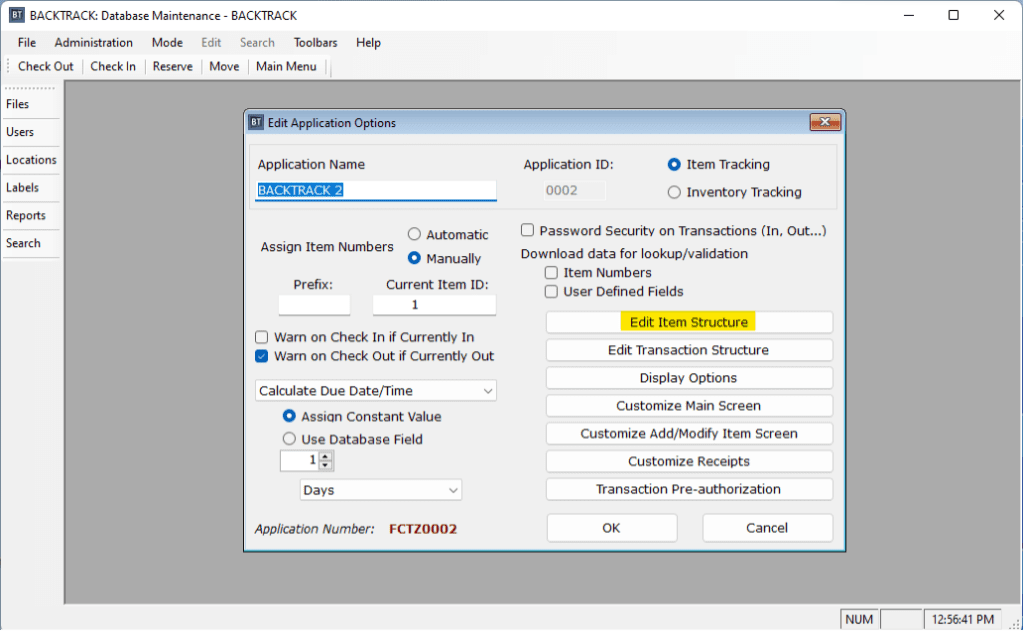Screen dimensions: 1024x631
Task: Open the Administration menu
Action: click(x=93, y=42)
